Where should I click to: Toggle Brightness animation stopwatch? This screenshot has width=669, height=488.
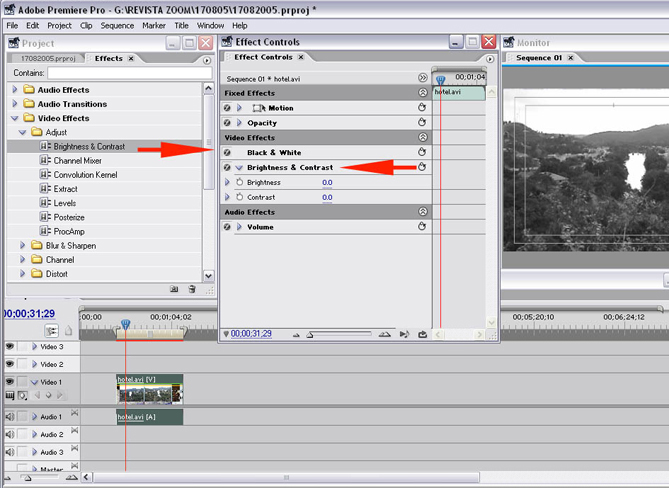tap(239, 183)
